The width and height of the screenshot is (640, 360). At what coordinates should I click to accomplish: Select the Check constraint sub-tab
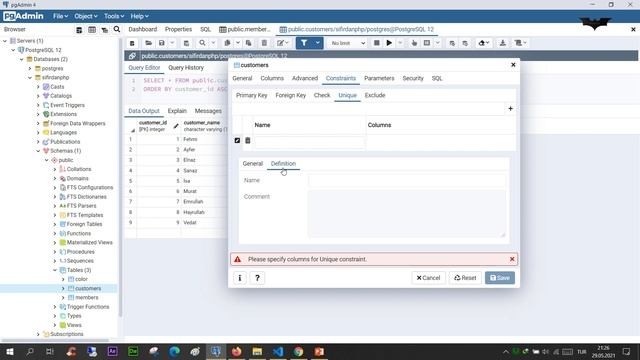click(322, 95)
